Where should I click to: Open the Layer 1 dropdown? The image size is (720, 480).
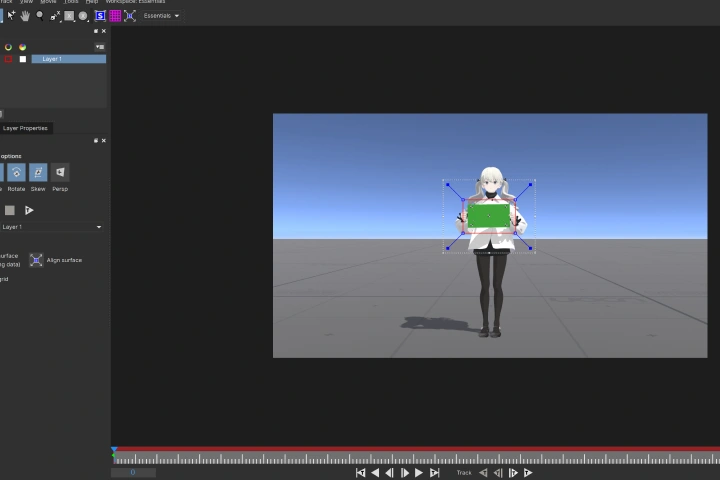click(x=51, y=227)
